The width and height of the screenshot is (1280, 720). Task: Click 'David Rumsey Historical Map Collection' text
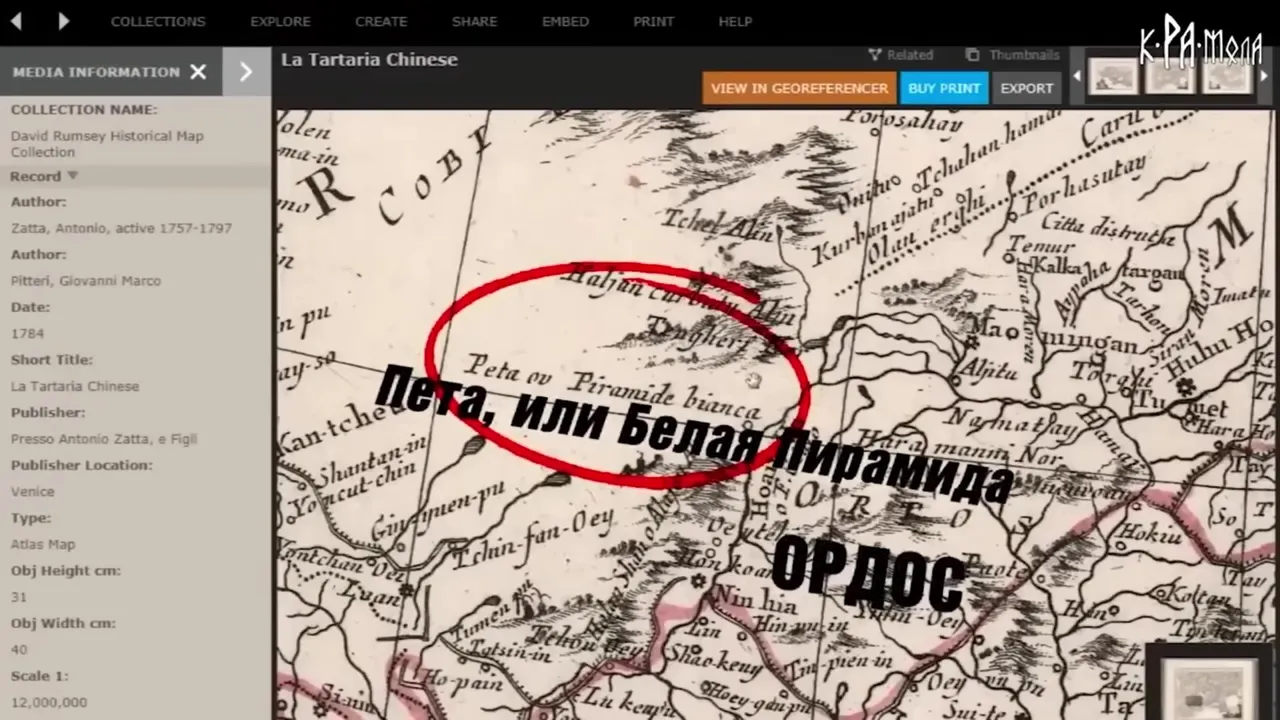[x=107, y=144]
